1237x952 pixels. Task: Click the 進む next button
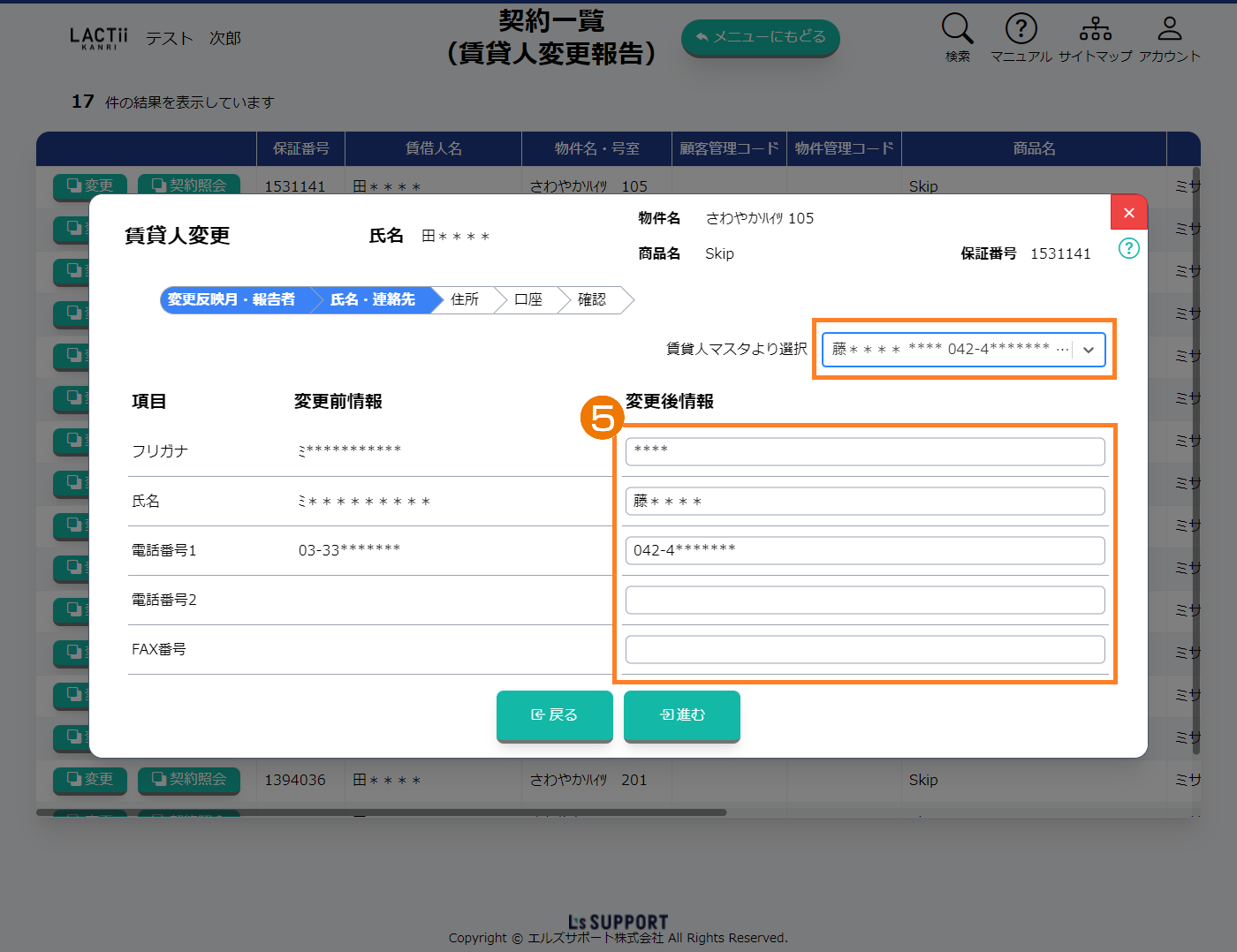click(x=681, y=715)
